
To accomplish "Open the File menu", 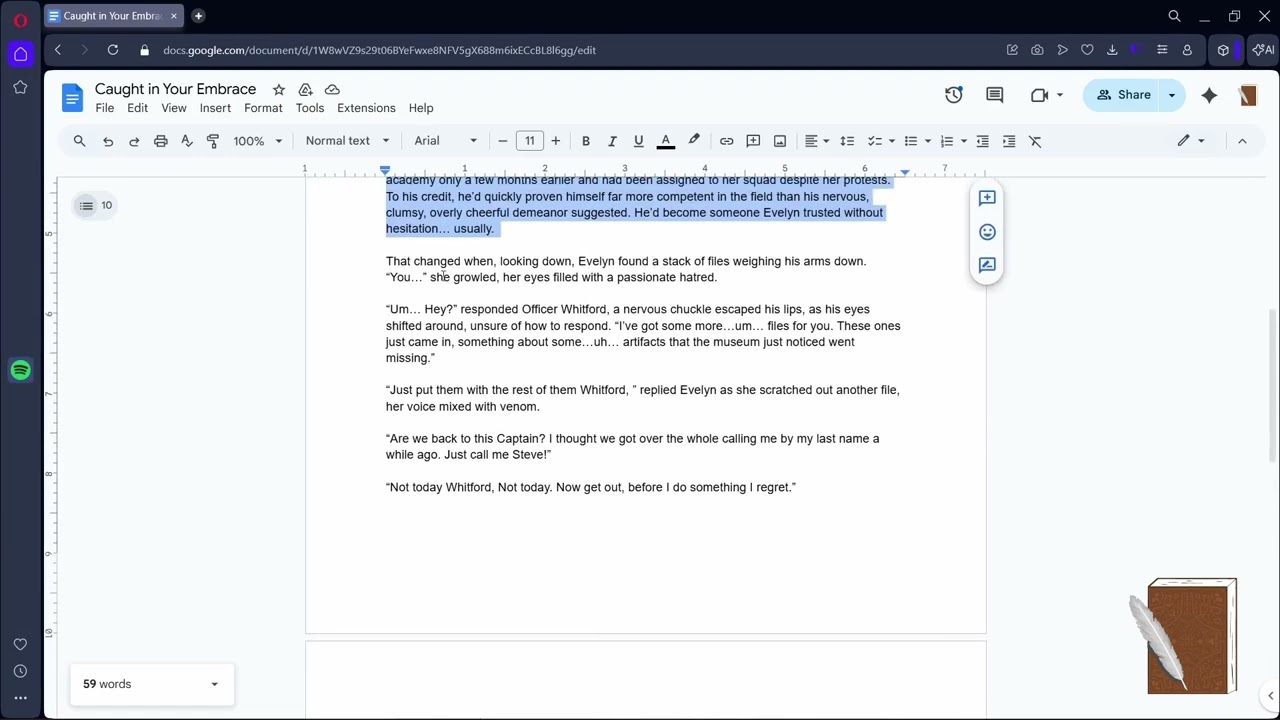I will point(105,108).
